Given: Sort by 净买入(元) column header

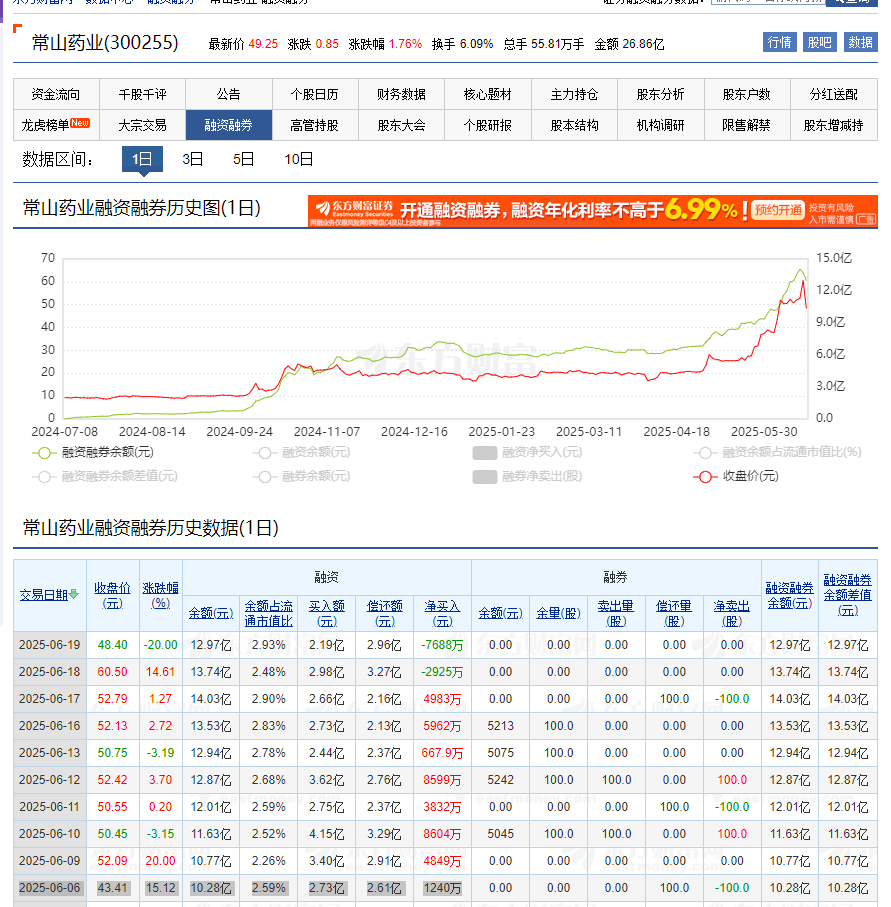Looking at the screenshot, I should 442,613.
